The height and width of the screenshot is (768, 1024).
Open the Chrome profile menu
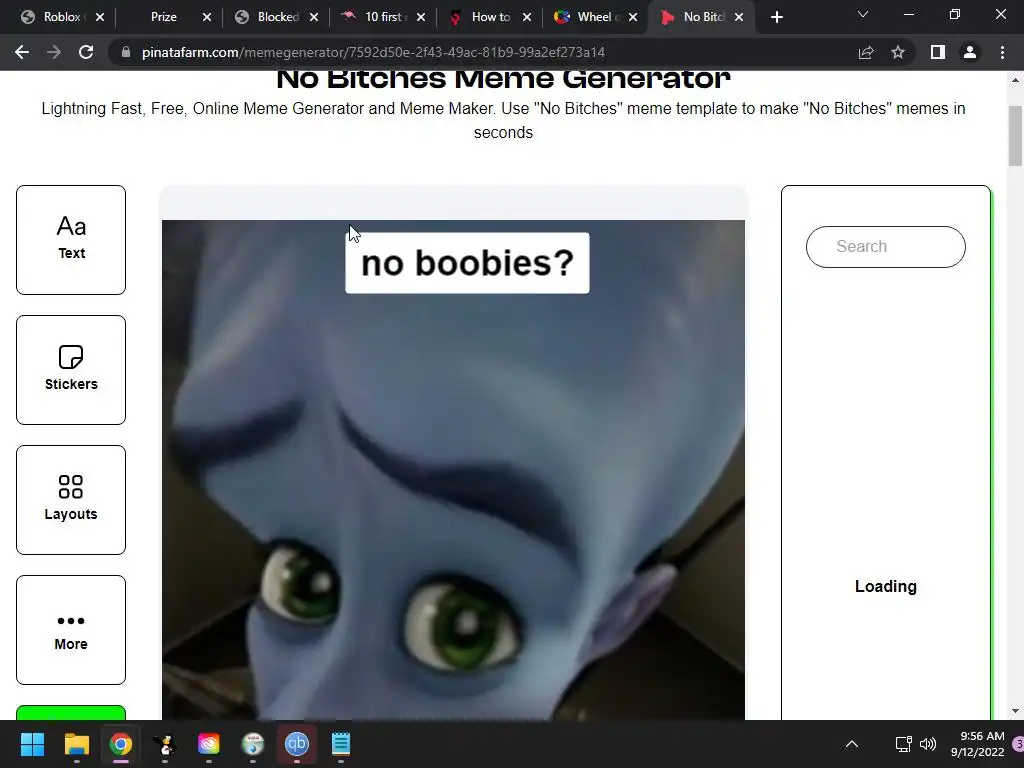(970, 52)
